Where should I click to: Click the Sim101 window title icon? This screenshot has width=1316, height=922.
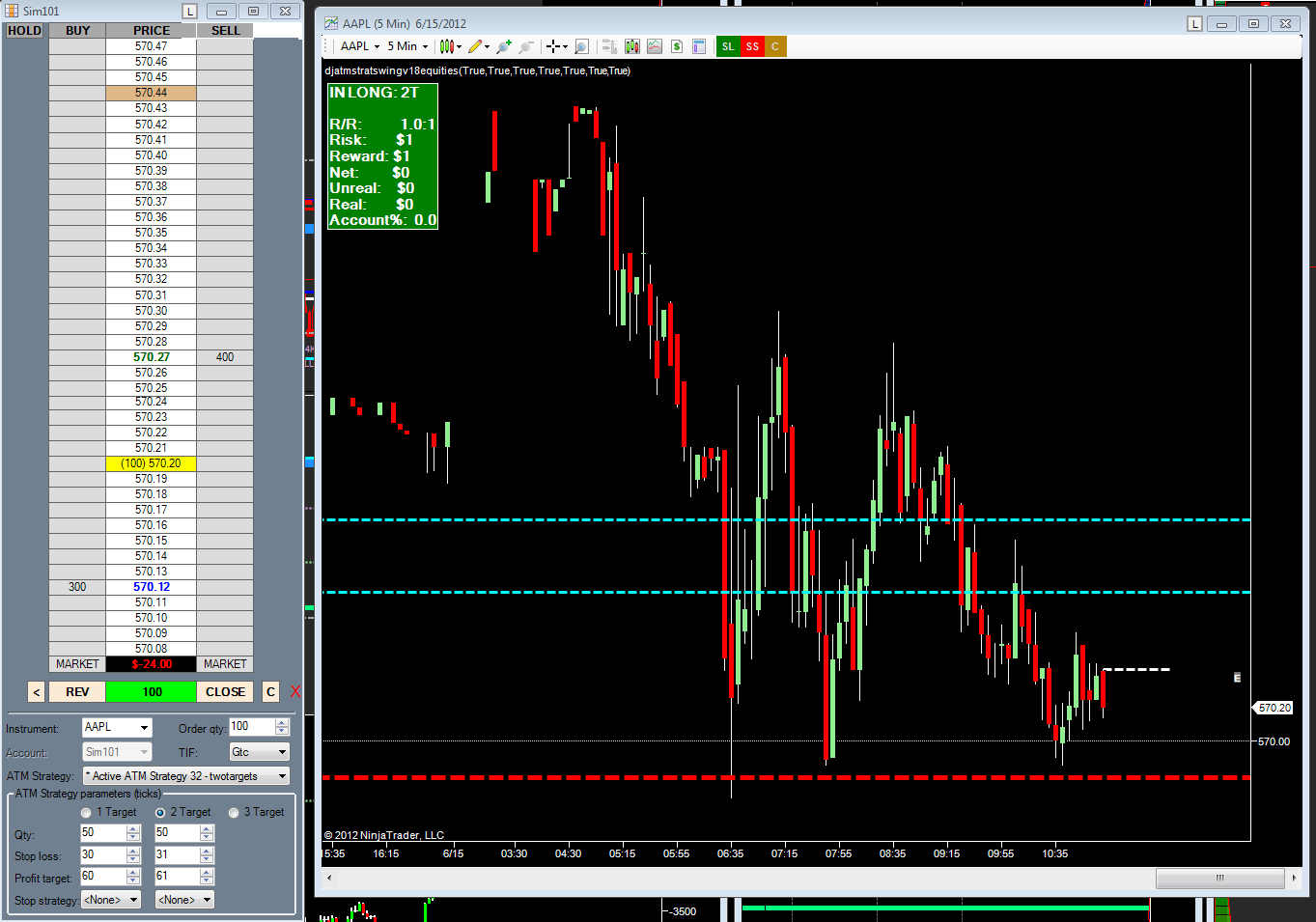click(x=13, y=11)
